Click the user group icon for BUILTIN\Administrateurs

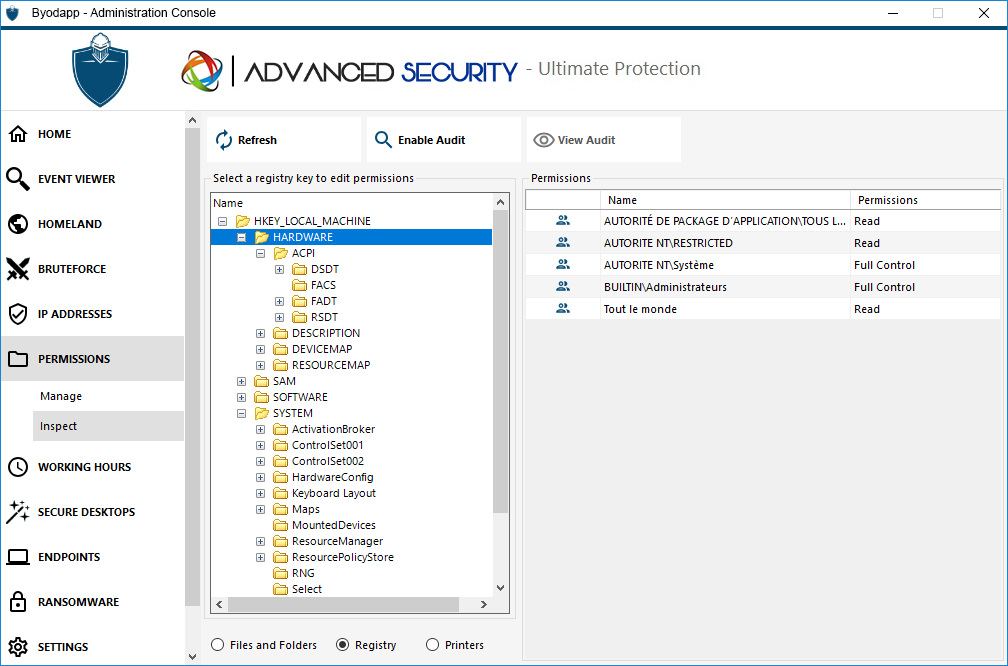(562, 286)
